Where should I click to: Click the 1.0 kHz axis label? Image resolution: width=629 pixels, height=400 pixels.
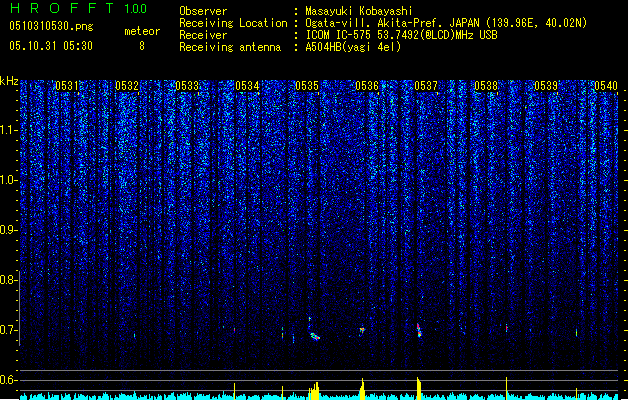[x=8, y=180]
